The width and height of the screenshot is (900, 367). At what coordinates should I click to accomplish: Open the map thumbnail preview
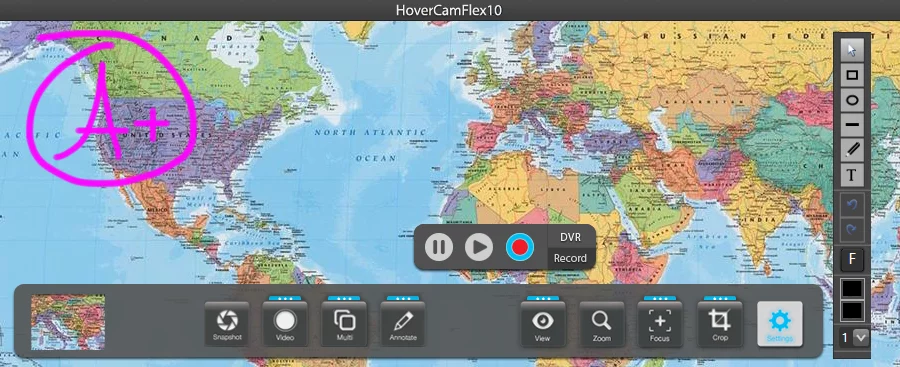(68, 322)
